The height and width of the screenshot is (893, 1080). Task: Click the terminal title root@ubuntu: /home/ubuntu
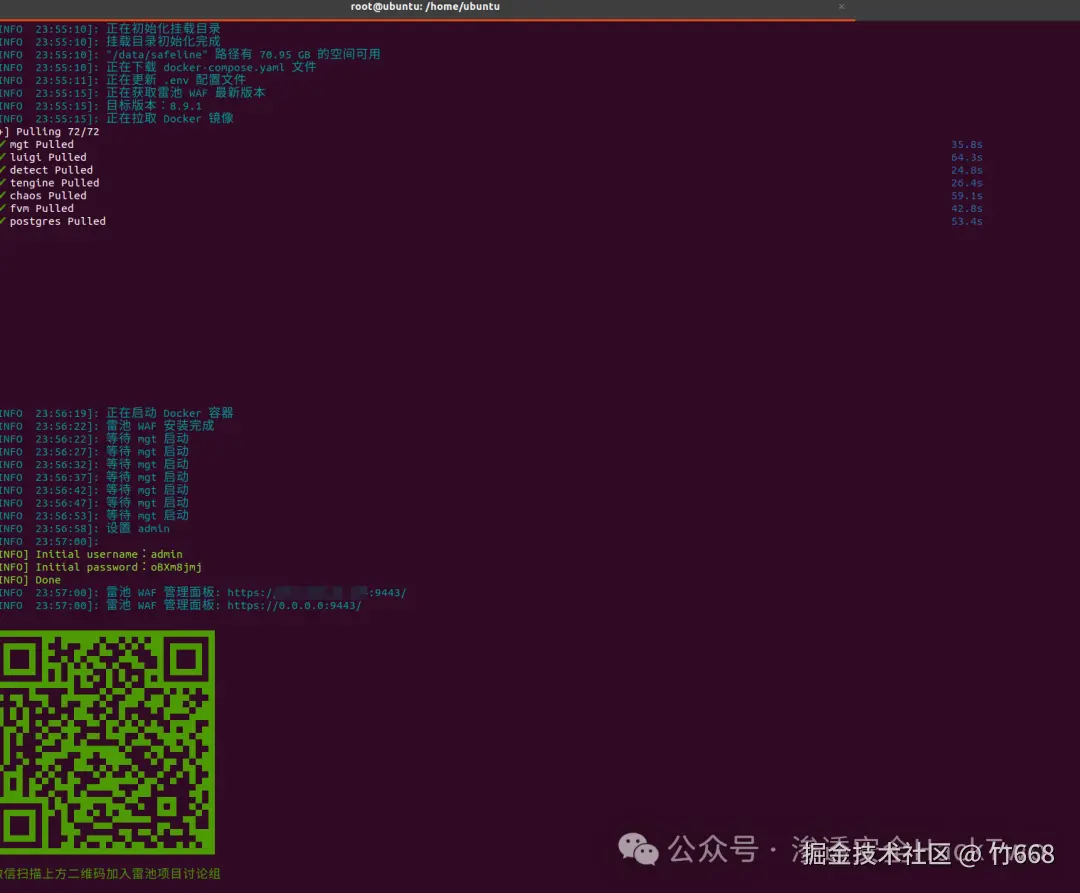[x=425, y=6]
